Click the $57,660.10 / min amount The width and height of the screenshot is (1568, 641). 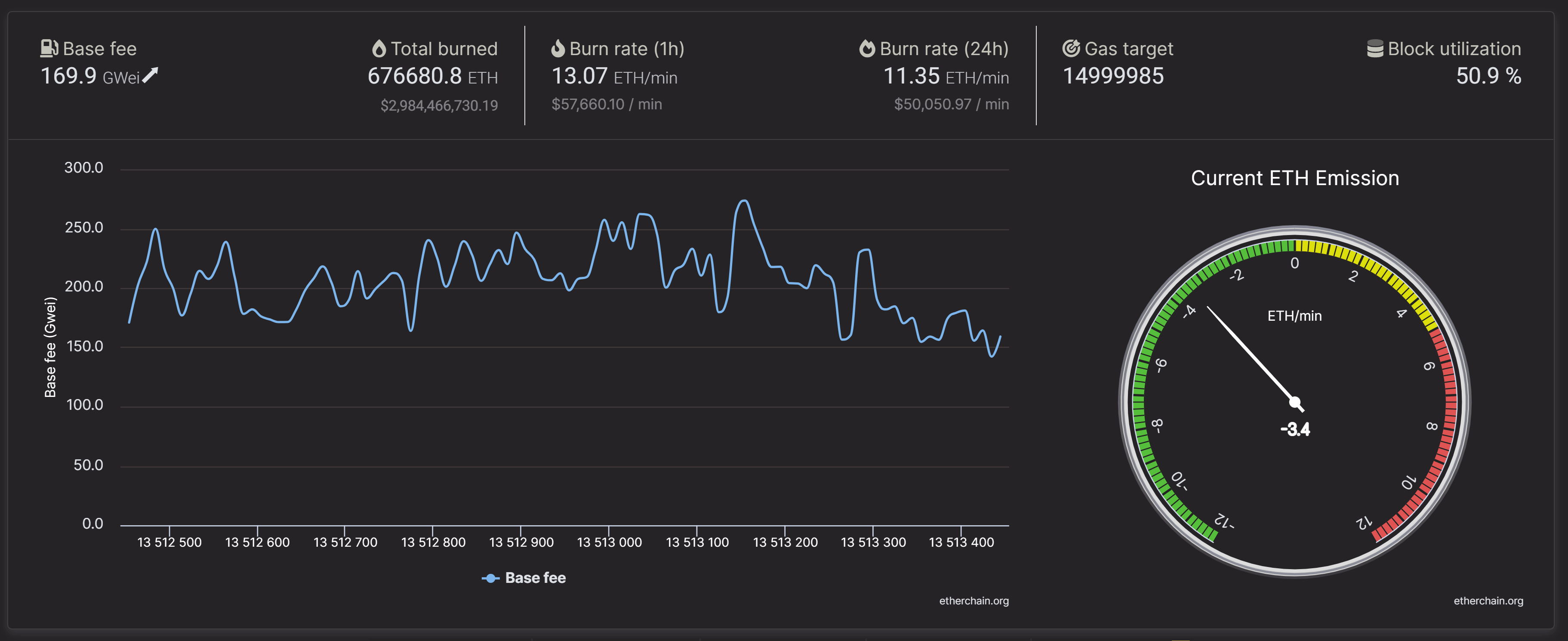point(606,104)
